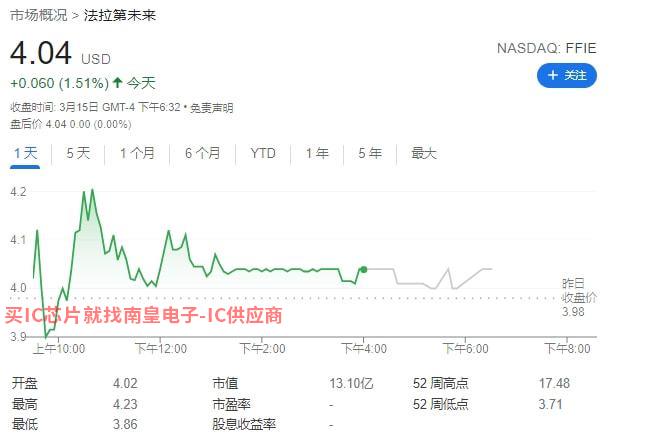Click the 盘后价 4.04 after-hours text
Image resolution: width=648 pixels, height=437 pixels.
tap(71, 124)
